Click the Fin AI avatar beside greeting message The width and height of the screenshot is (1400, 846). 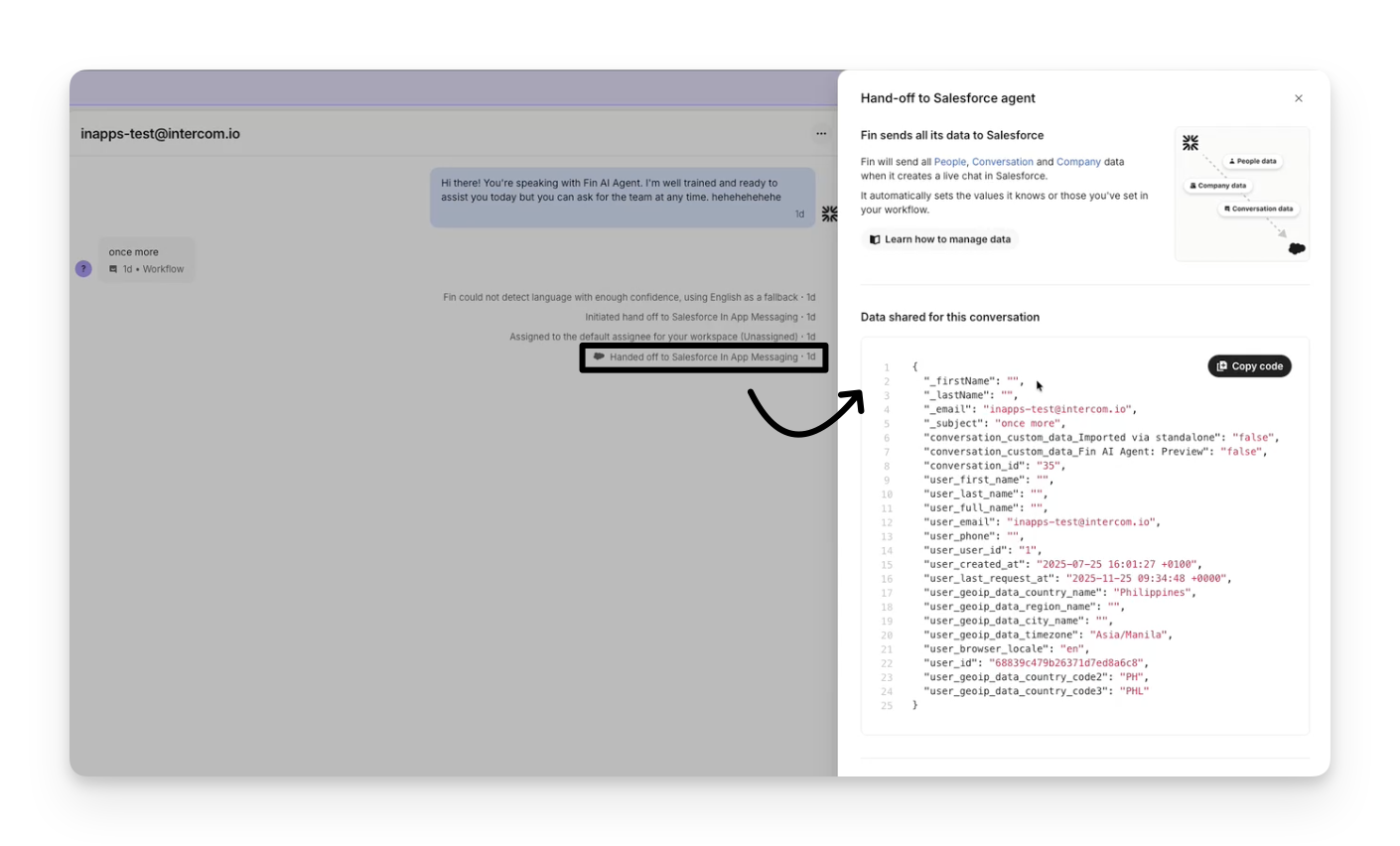coord(829,213)
